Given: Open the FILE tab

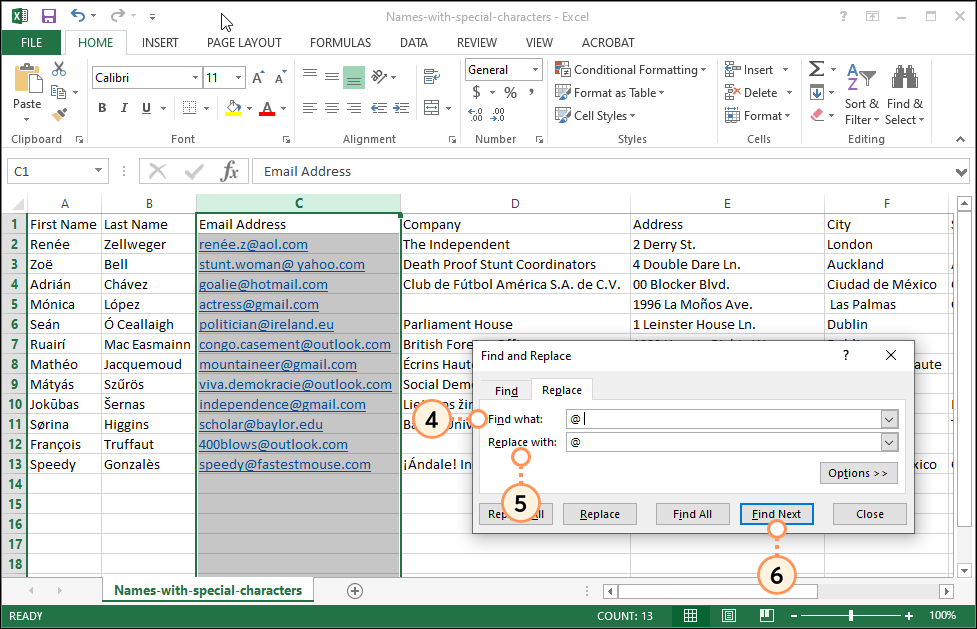Looking at the screenshot, I should pyautogui.click(x=31, y=42).
